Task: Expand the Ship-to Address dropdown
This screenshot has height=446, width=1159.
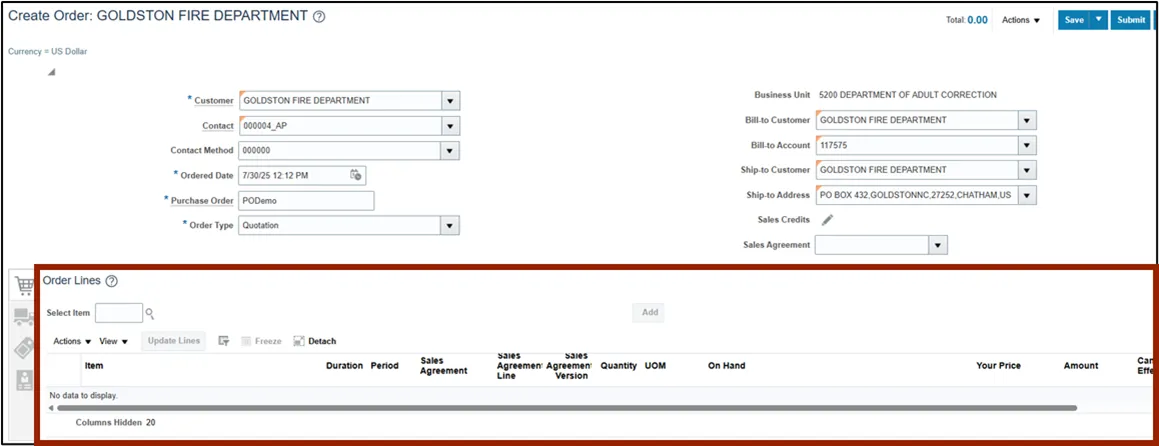Action: click(x=1027, y=195)
